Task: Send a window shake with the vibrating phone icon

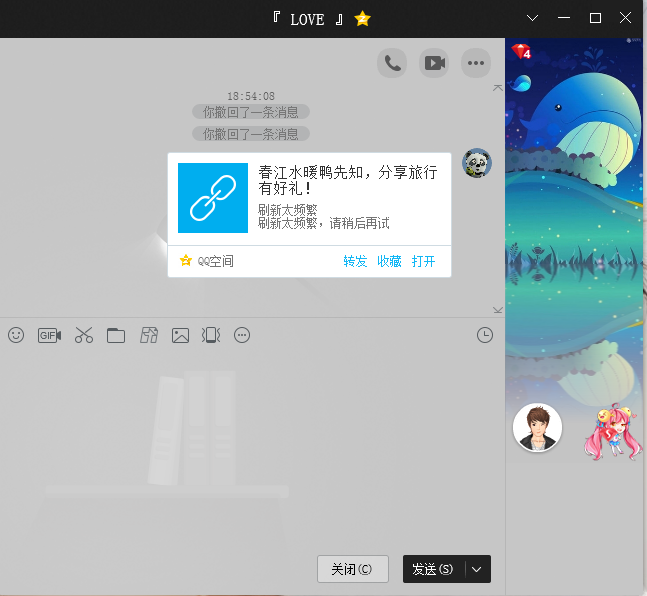Action: (x=211, y=335)
